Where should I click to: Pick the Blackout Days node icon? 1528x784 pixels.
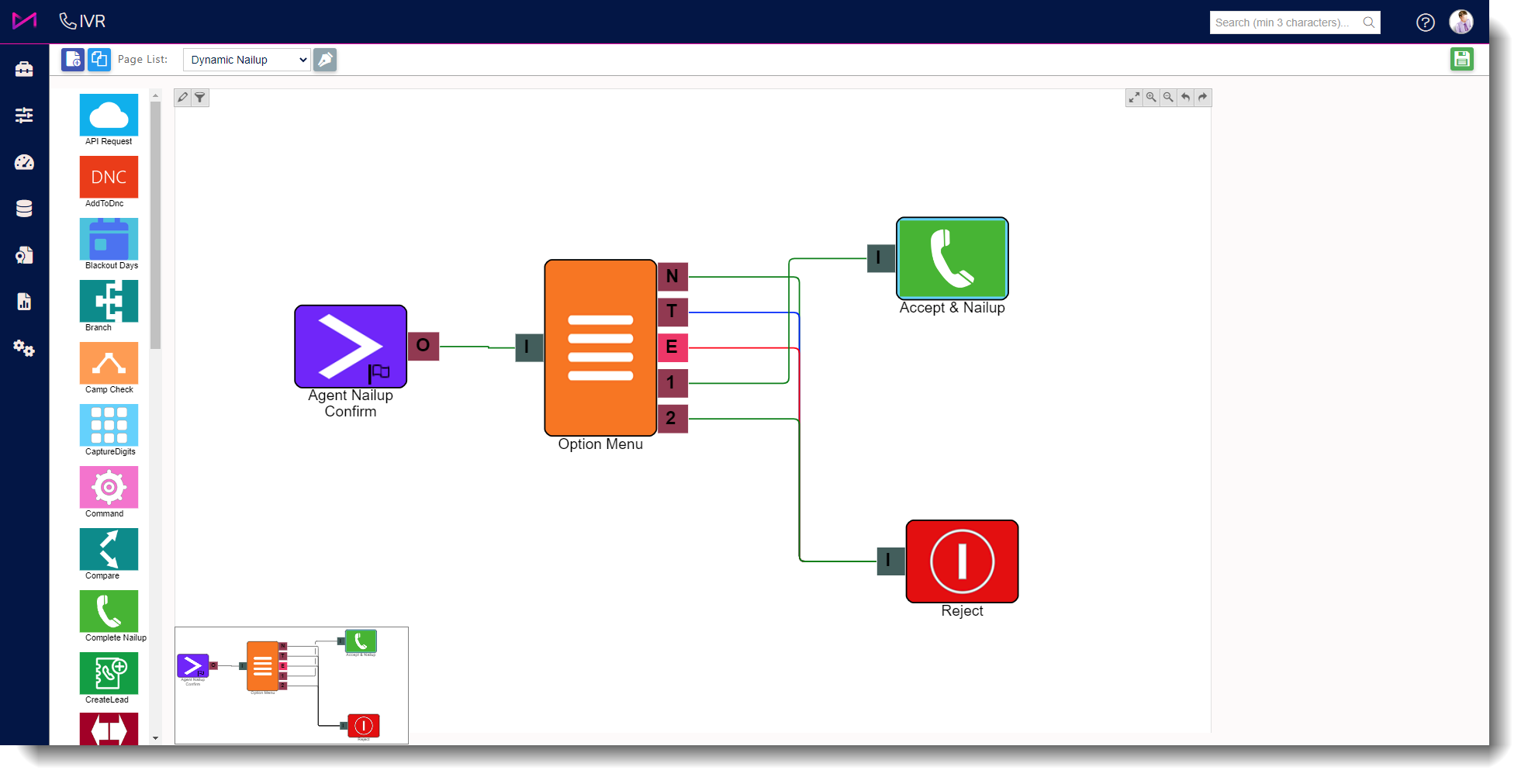(109, 239)
